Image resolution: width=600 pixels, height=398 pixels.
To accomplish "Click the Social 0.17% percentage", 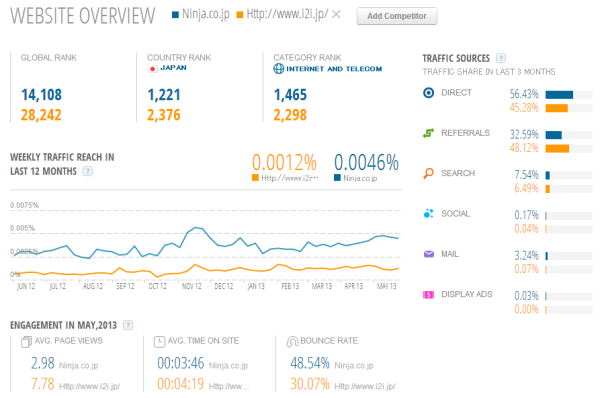I will tap(526, 215).
